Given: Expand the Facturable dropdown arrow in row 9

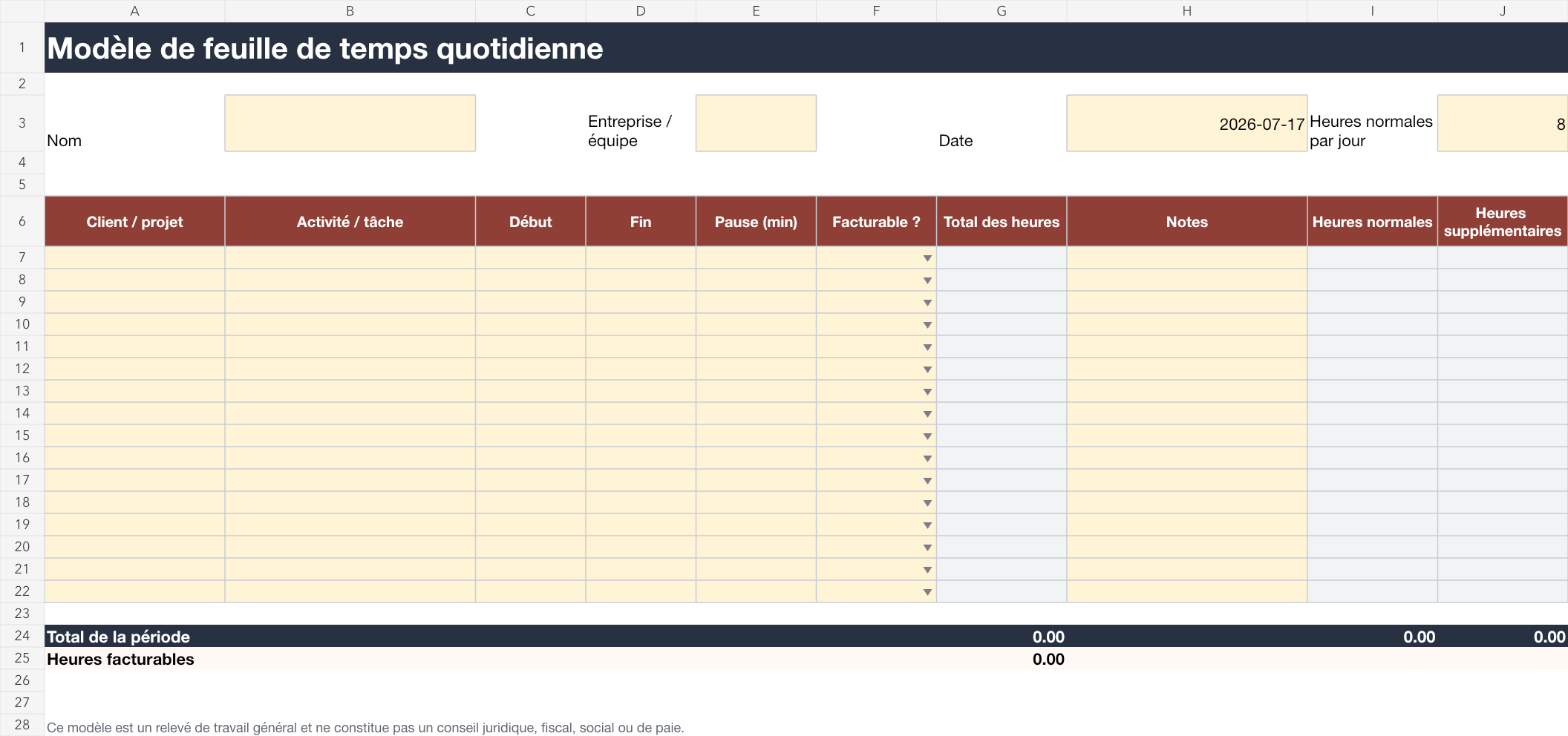Looking at the screenshot, I should click(x=927, y=303).
